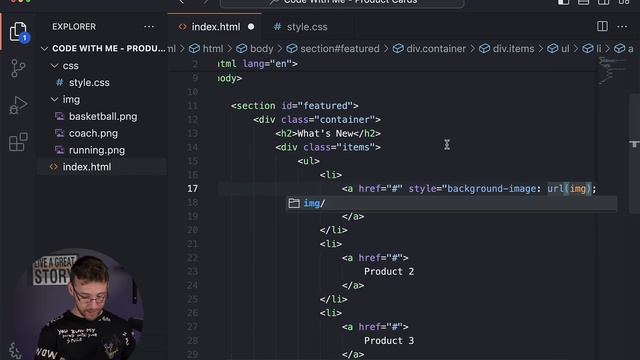Open the Explorer view in activity bar

pyautogui.click(x=18, y=32)
